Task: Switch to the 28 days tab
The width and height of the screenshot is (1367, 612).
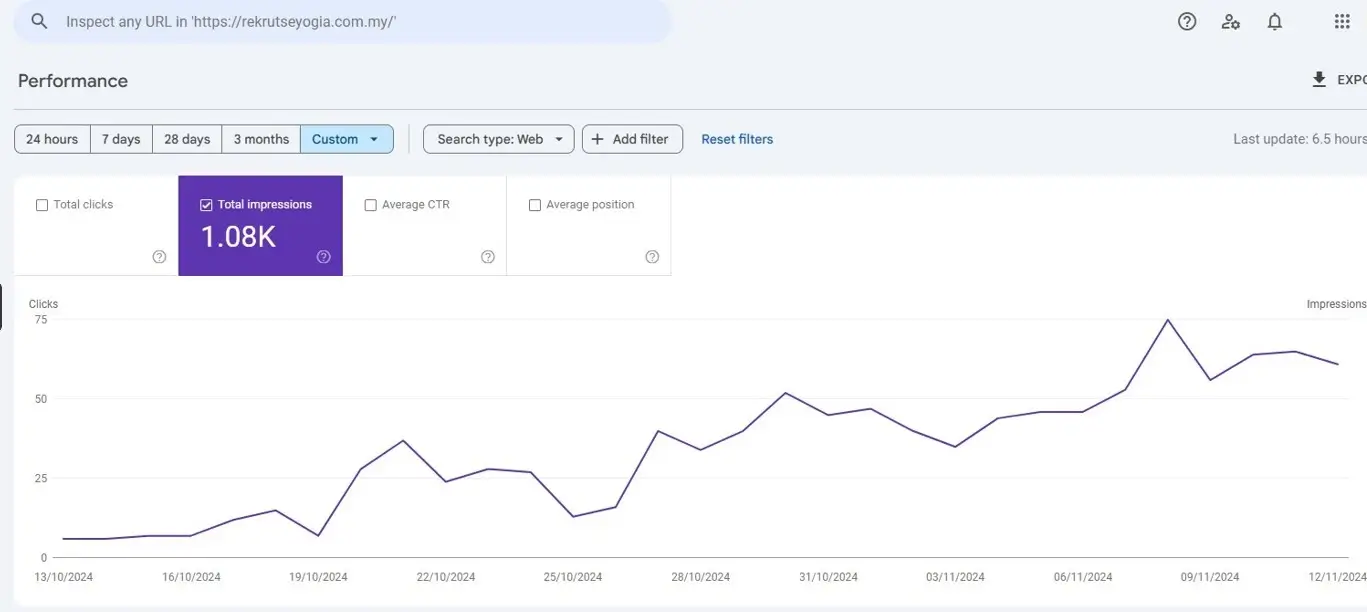Action: click(x=186, y=138)
